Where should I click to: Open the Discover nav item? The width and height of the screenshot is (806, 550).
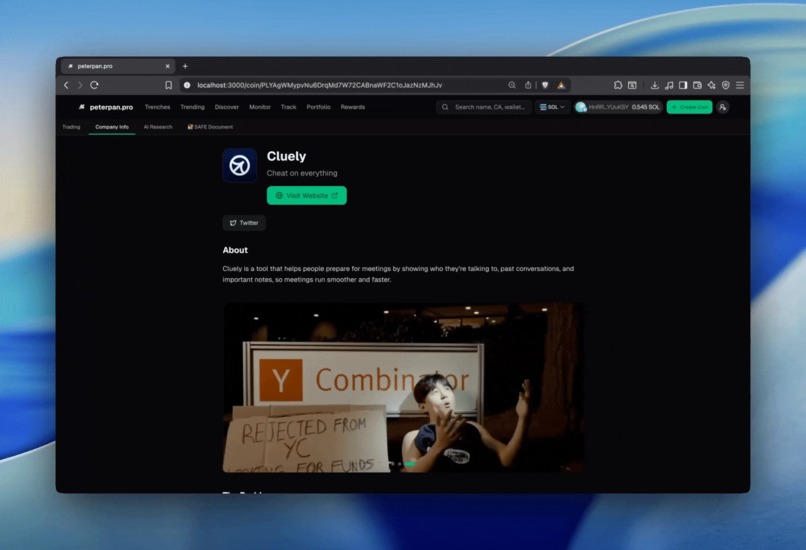tap(227, 107)
